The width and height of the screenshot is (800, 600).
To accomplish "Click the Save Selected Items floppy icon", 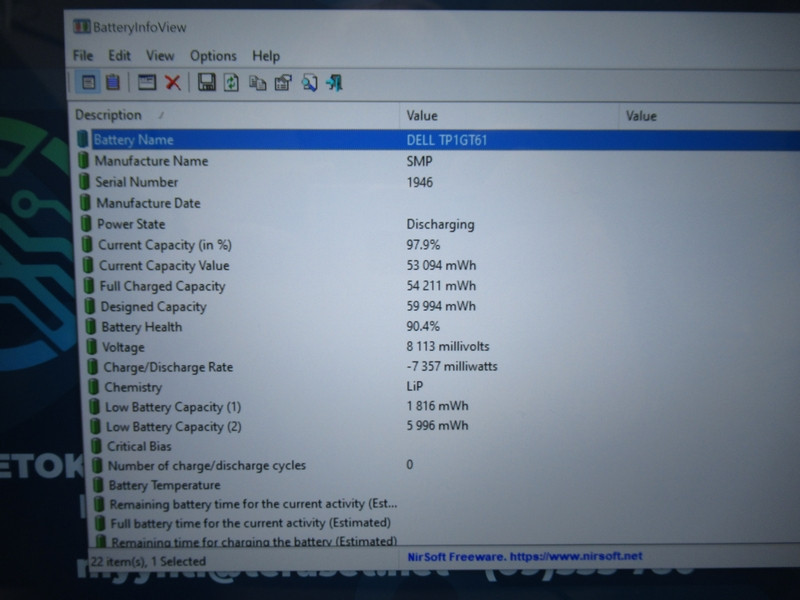I will (x=206, y=82).
